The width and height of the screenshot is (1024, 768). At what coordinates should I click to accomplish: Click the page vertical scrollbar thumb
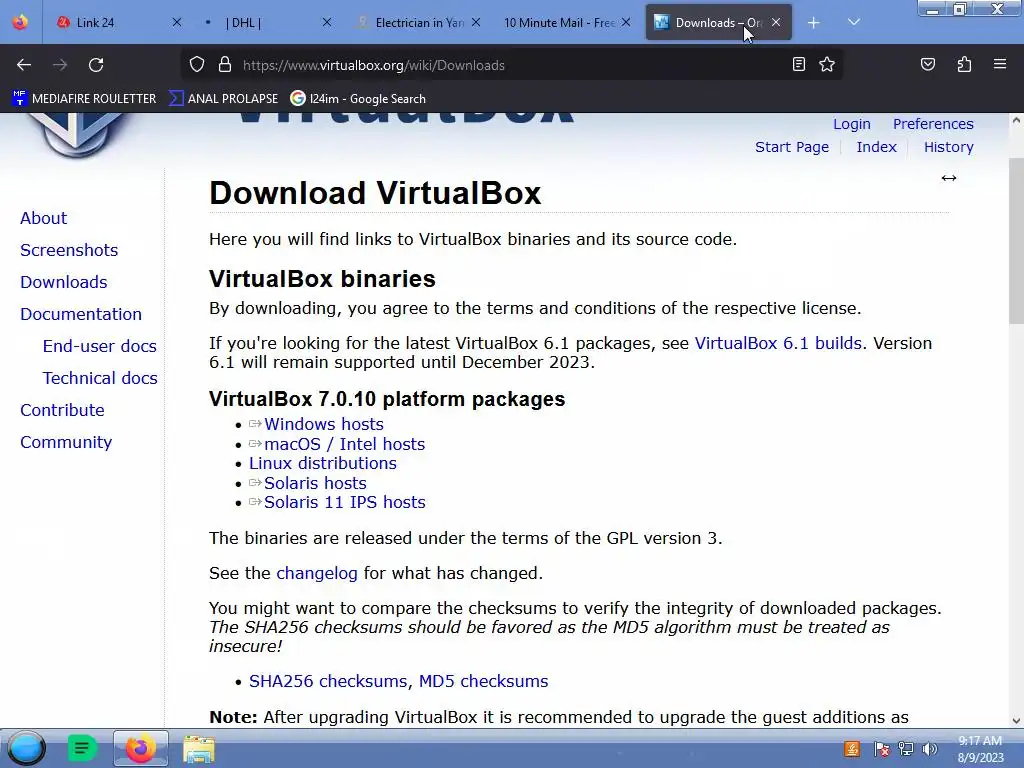(1016, 240)
